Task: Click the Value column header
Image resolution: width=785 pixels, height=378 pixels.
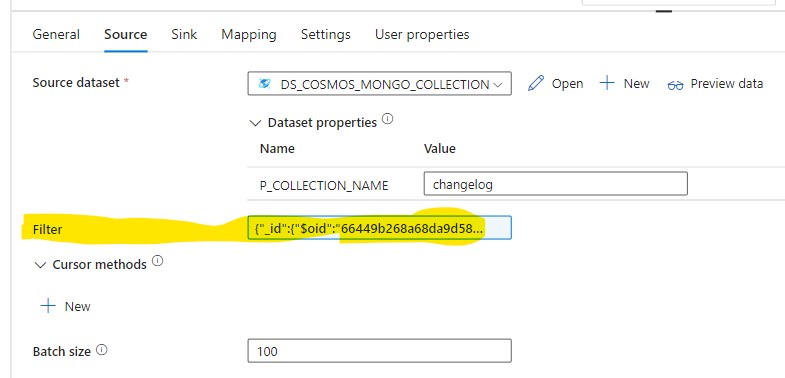Action: [x=440, y=148]
